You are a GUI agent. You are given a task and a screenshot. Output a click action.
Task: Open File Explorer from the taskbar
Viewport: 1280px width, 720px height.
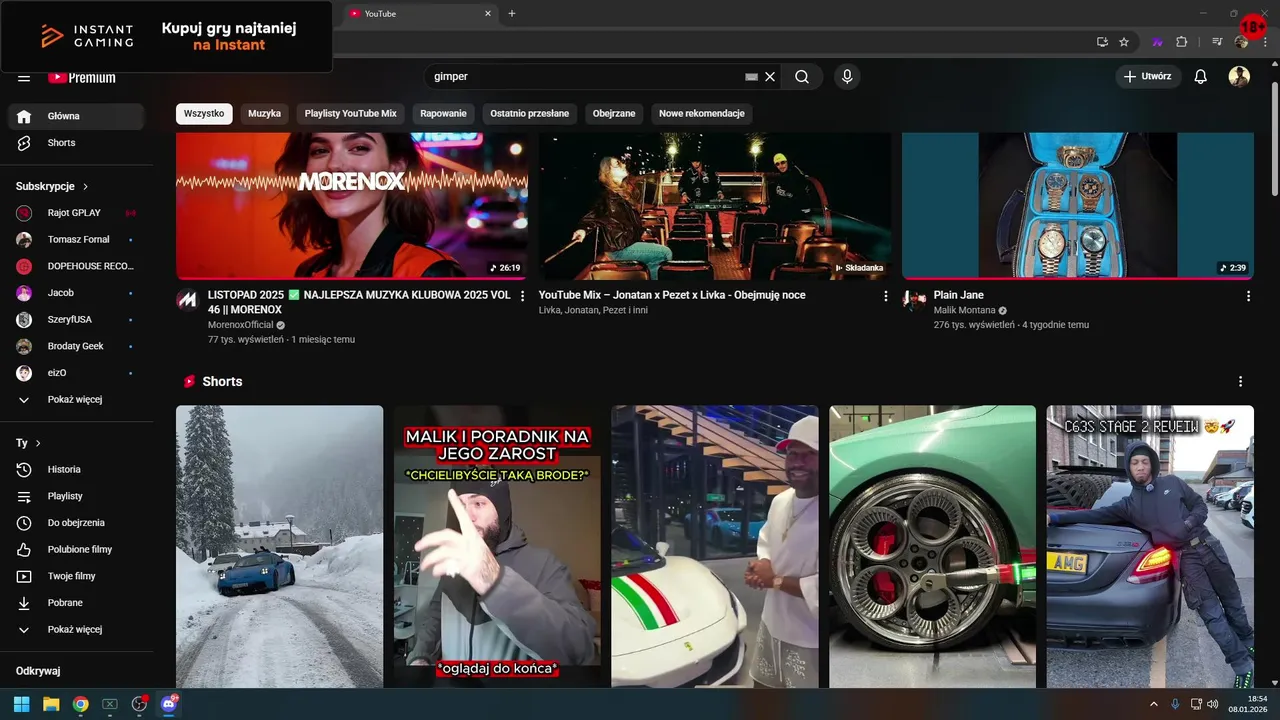coord(51,704)
